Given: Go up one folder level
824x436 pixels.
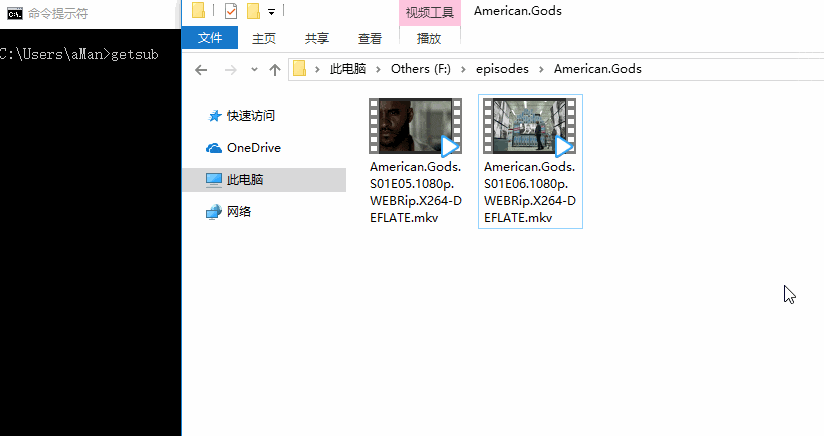Looking at the screenshot, I should tap(274, 69).
